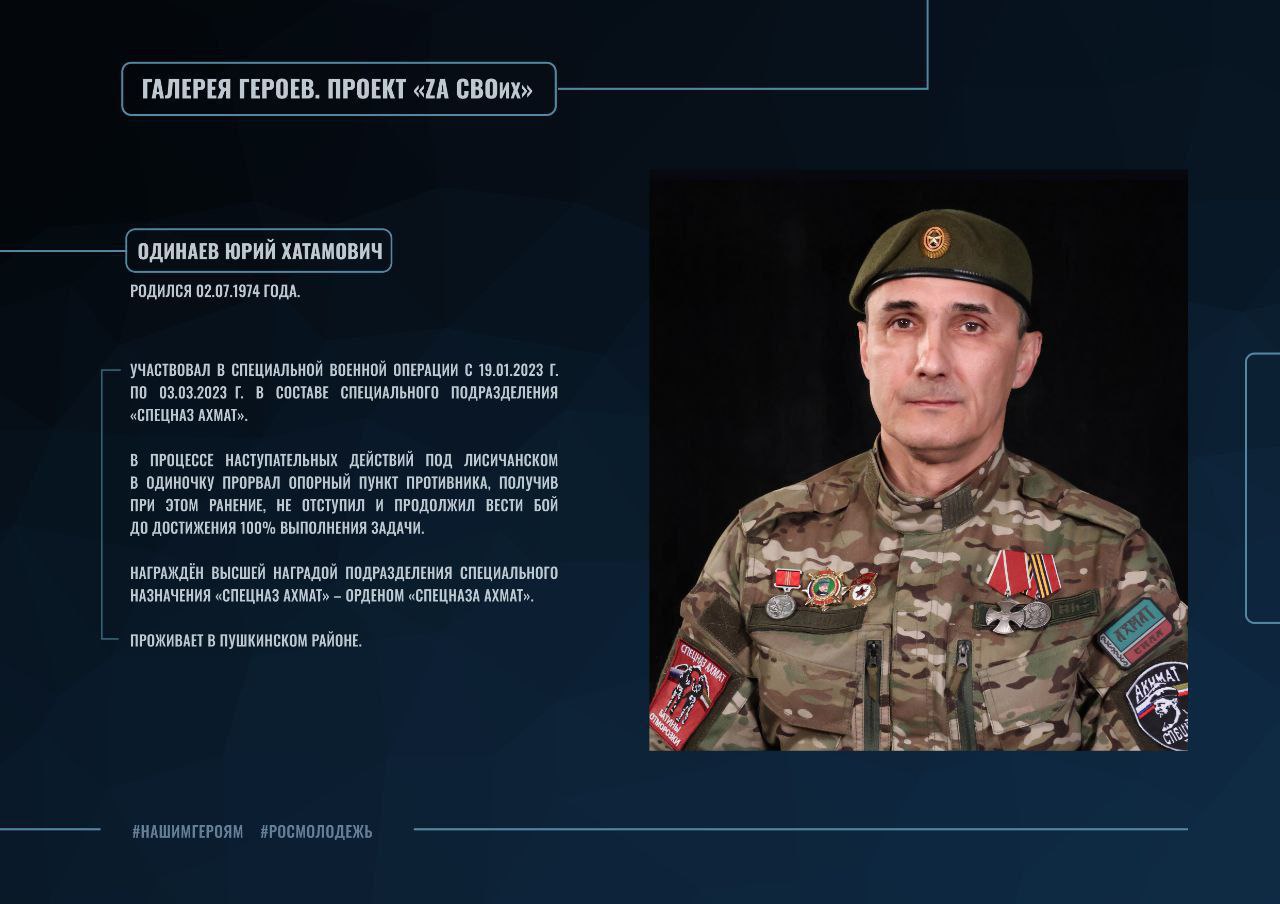1280x904 pixels.
Task: Select the red star guards badge
Action: (x=860, y=589)
